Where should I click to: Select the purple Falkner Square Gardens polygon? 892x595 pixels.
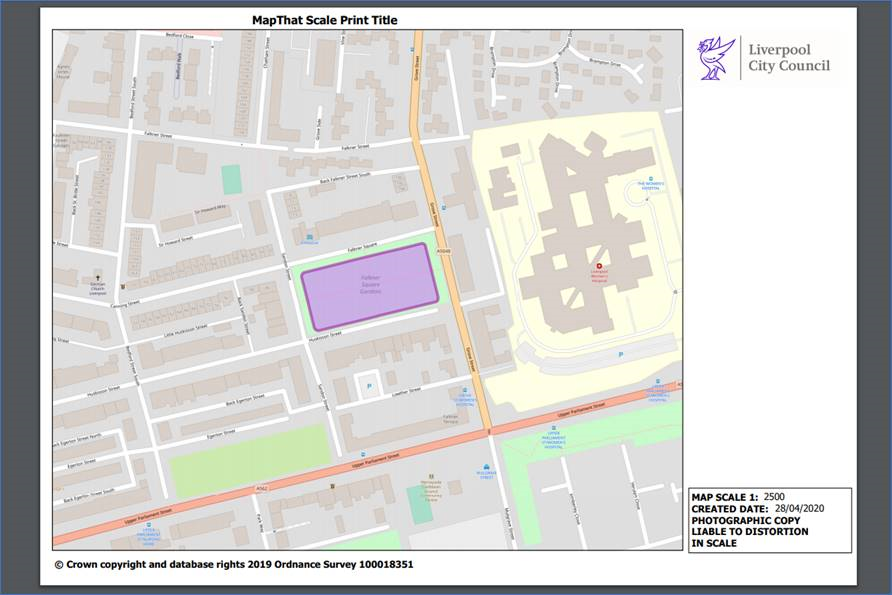[370, 287]
